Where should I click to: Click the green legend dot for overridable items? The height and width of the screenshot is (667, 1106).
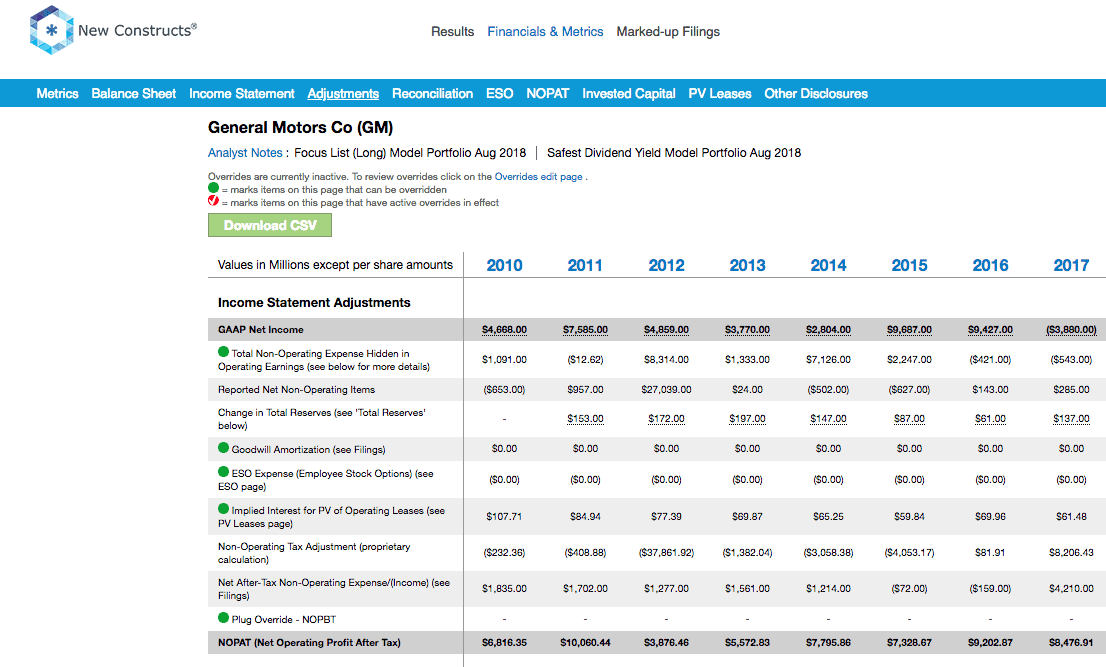(214, 188)
